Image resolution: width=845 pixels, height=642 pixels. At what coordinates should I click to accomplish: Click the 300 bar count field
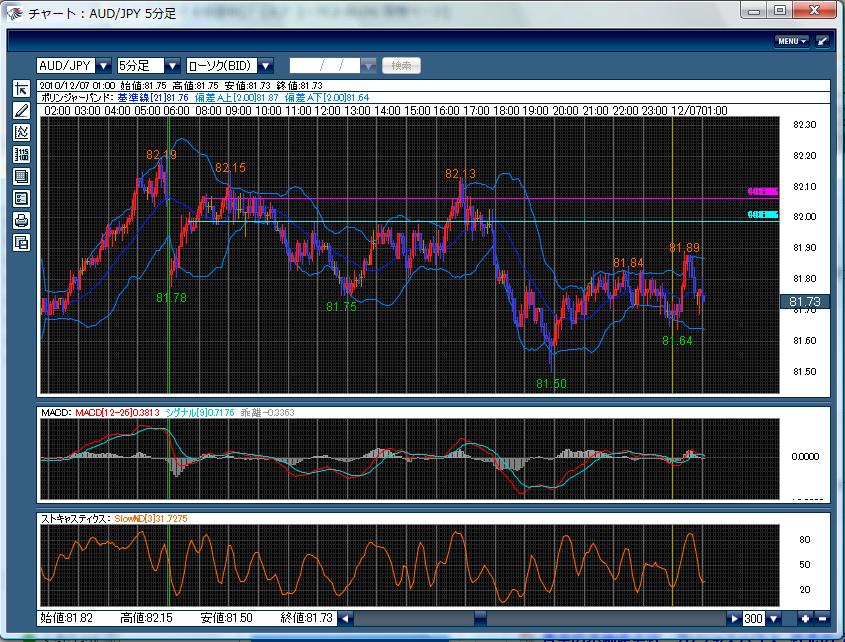coord(754,618)
